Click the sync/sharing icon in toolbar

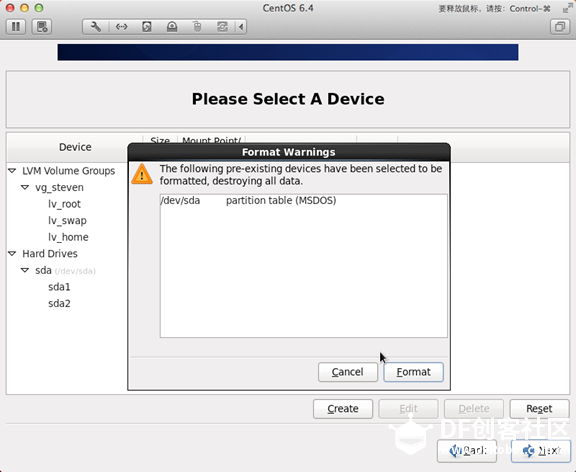[222, 27]
